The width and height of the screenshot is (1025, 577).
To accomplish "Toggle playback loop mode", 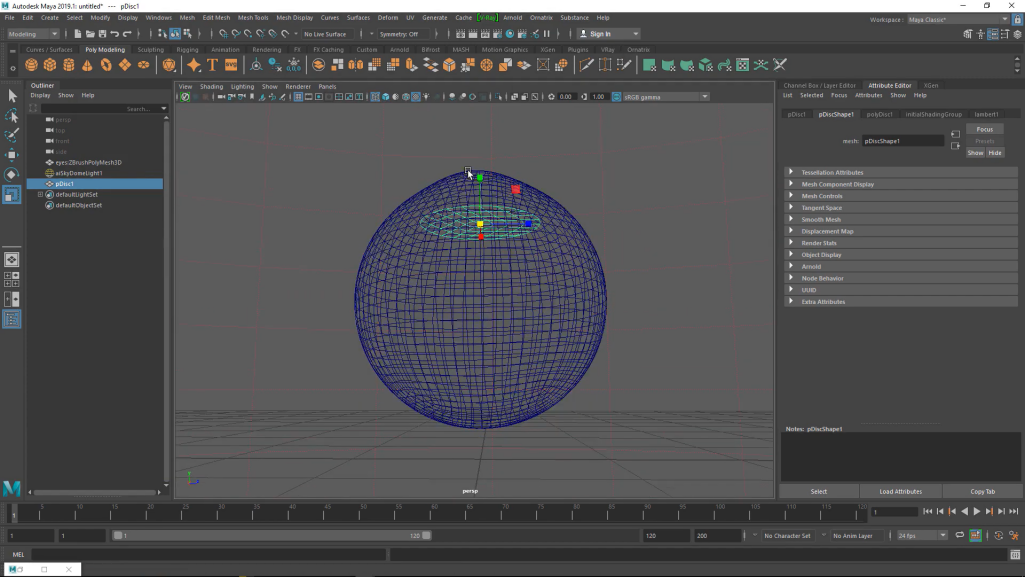I will pos(960,536).
